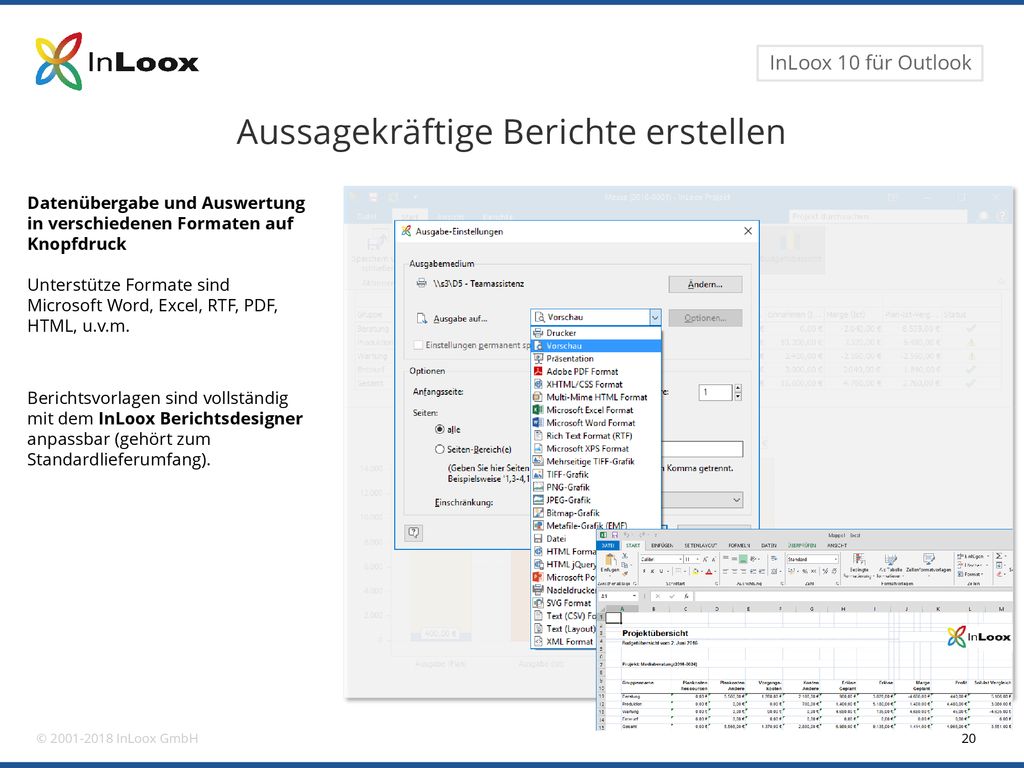Click the XML Format icon
Screen dimensions: 1024x768
point(538,641)
